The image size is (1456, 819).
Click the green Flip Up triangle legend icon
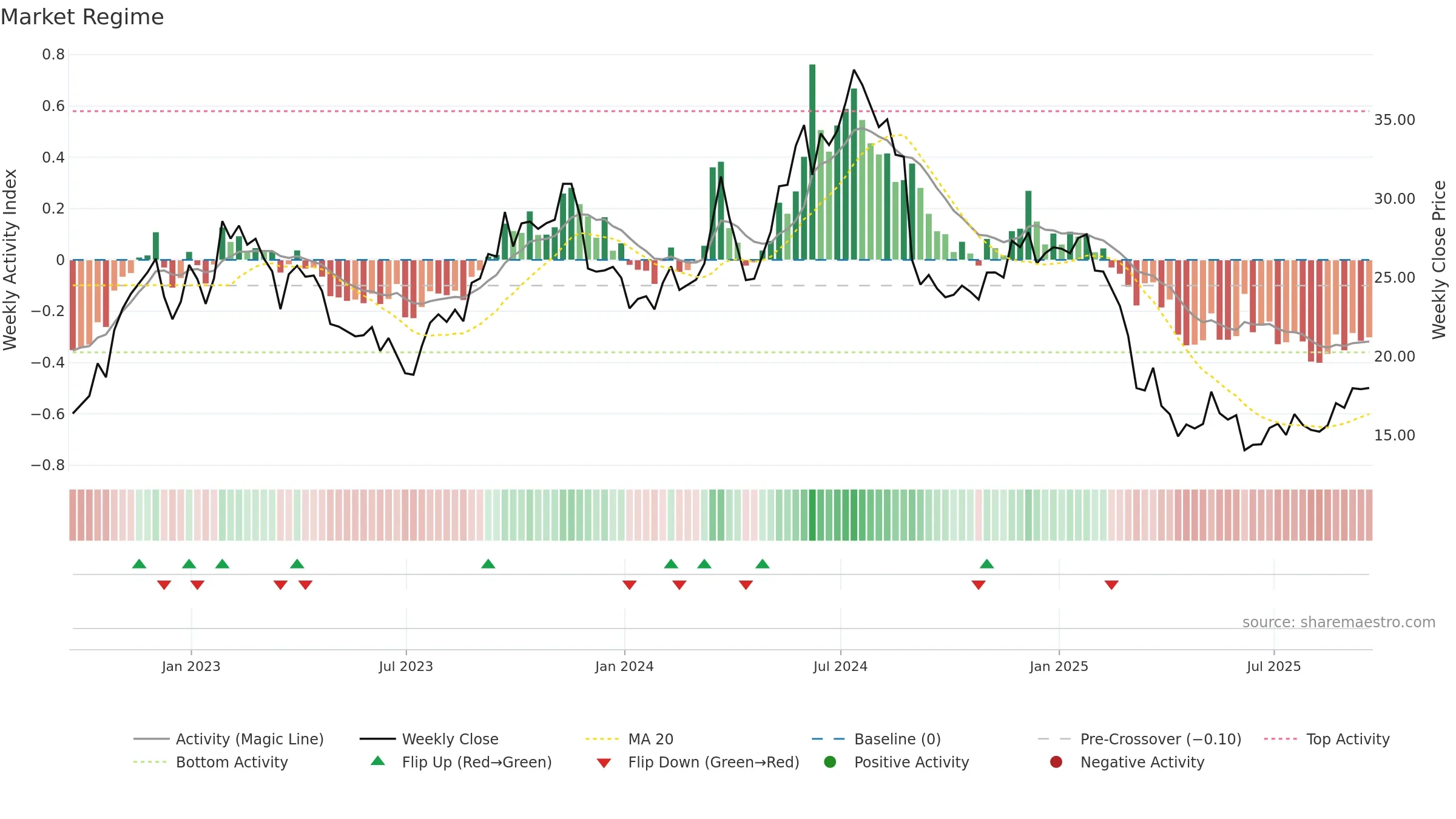click(377, 761)
